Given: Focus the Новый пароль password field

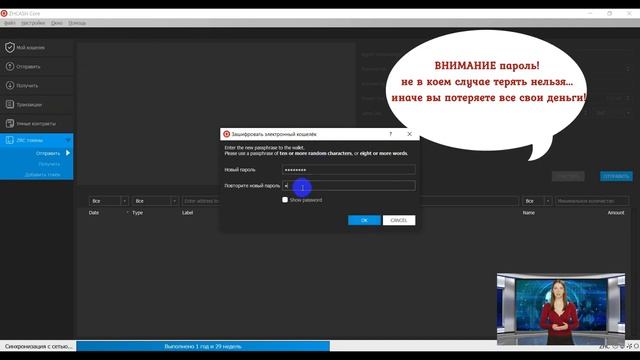Looking at the screenshot, I should 349,169.
